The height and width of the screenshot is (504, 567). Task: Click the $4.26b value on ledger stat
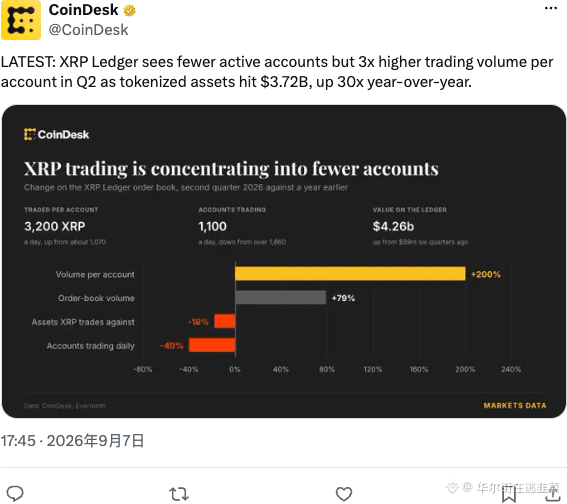click(393, 226)
